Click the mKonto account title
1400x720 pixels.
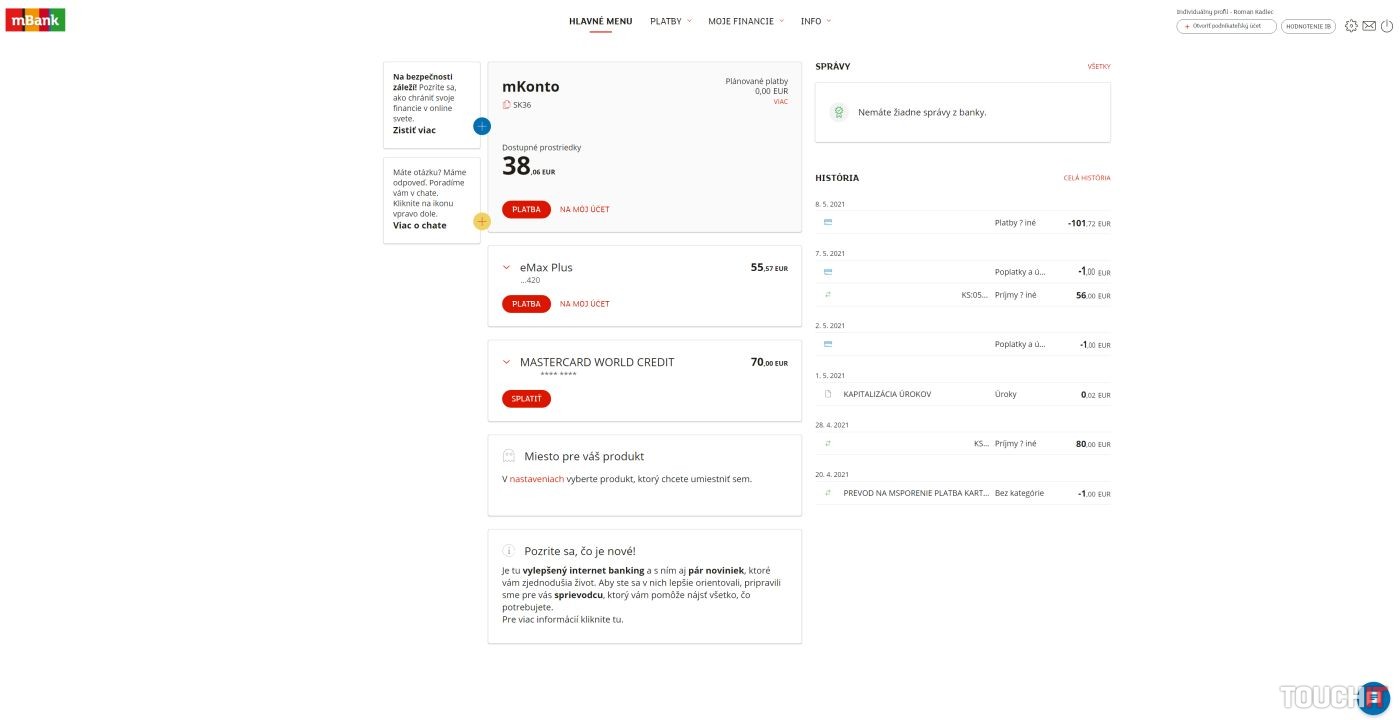531,86
